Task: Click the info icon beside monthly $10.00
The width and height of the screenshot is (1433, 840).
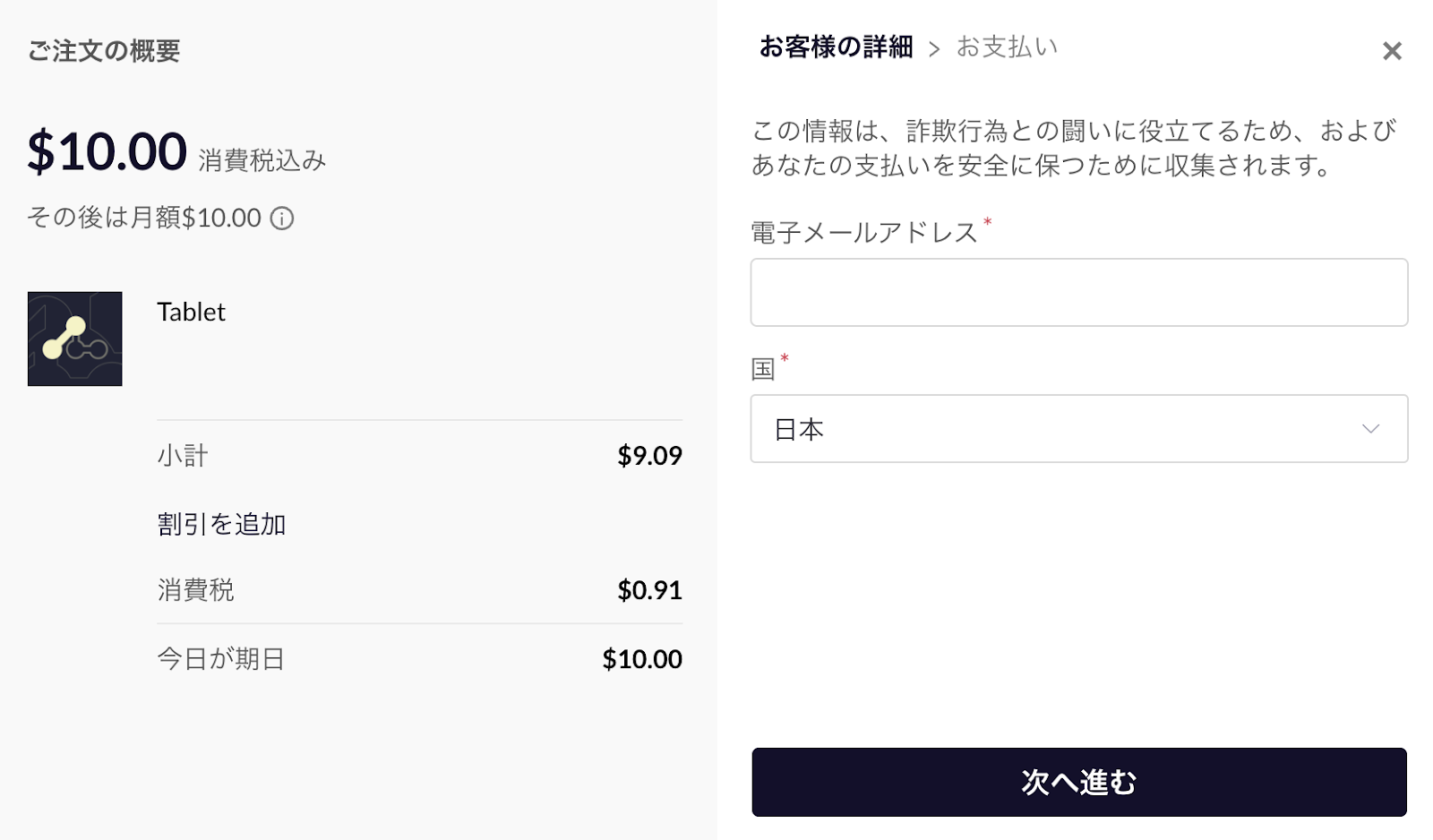Action: 282,219
